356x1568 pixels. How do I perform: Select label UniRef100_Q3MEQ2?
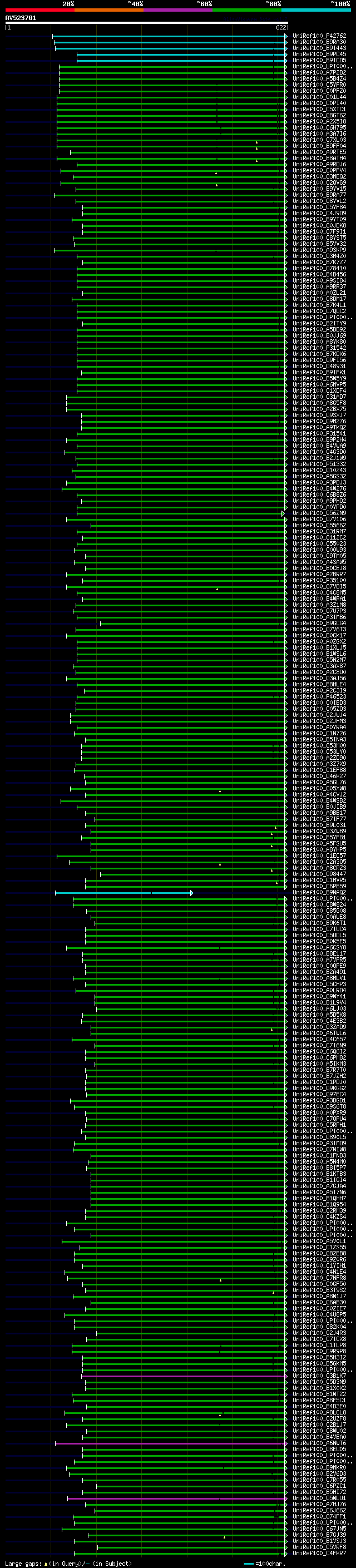pyautogui.click(x=319, y=176)
